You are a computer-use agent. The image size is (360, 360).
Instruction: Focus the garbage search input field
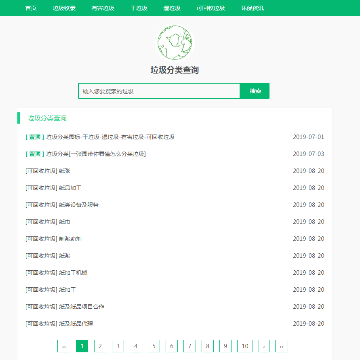click(x=159, y=91)
